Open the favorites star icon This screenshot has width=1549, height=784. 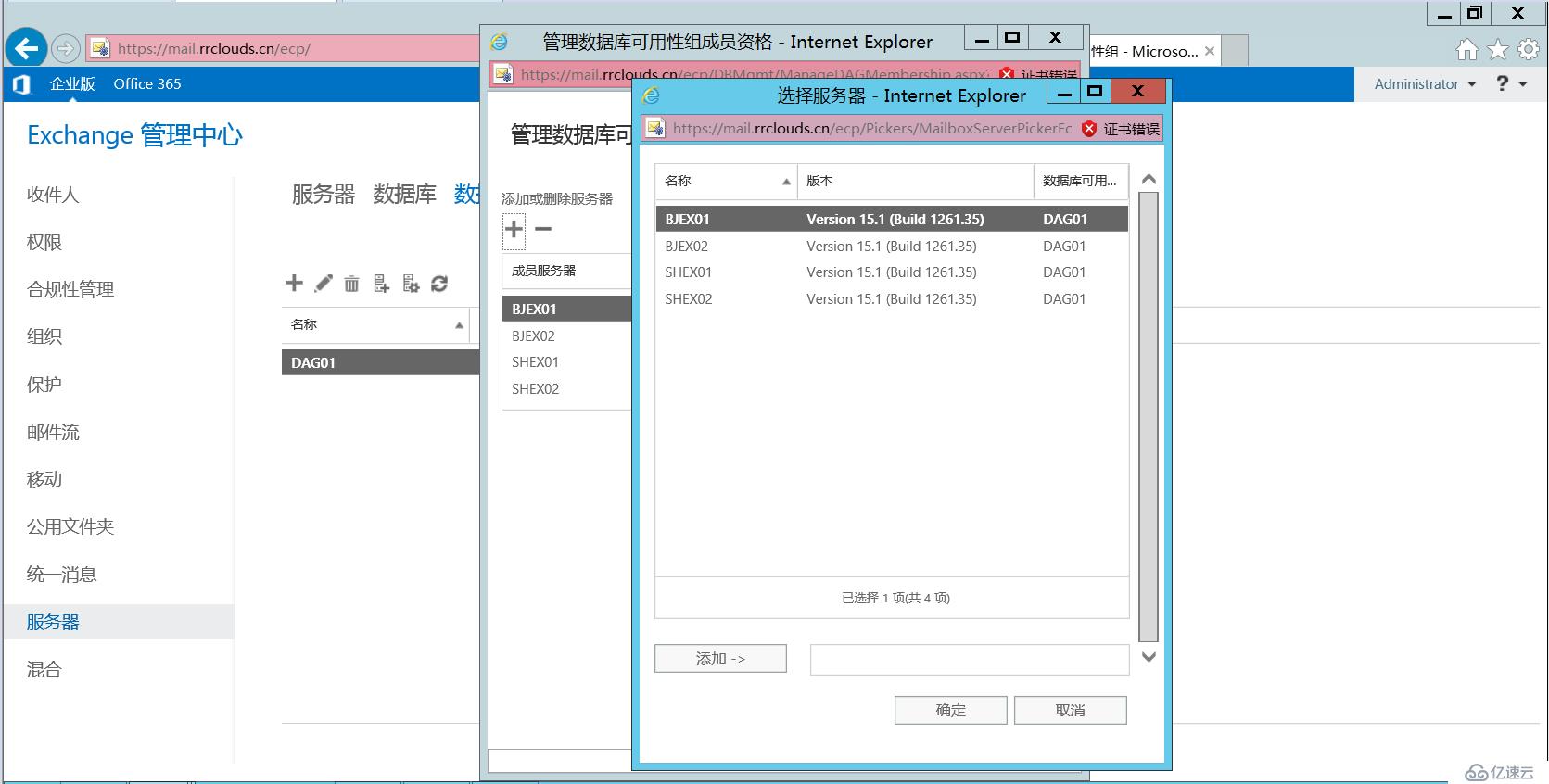[1498, 50]
